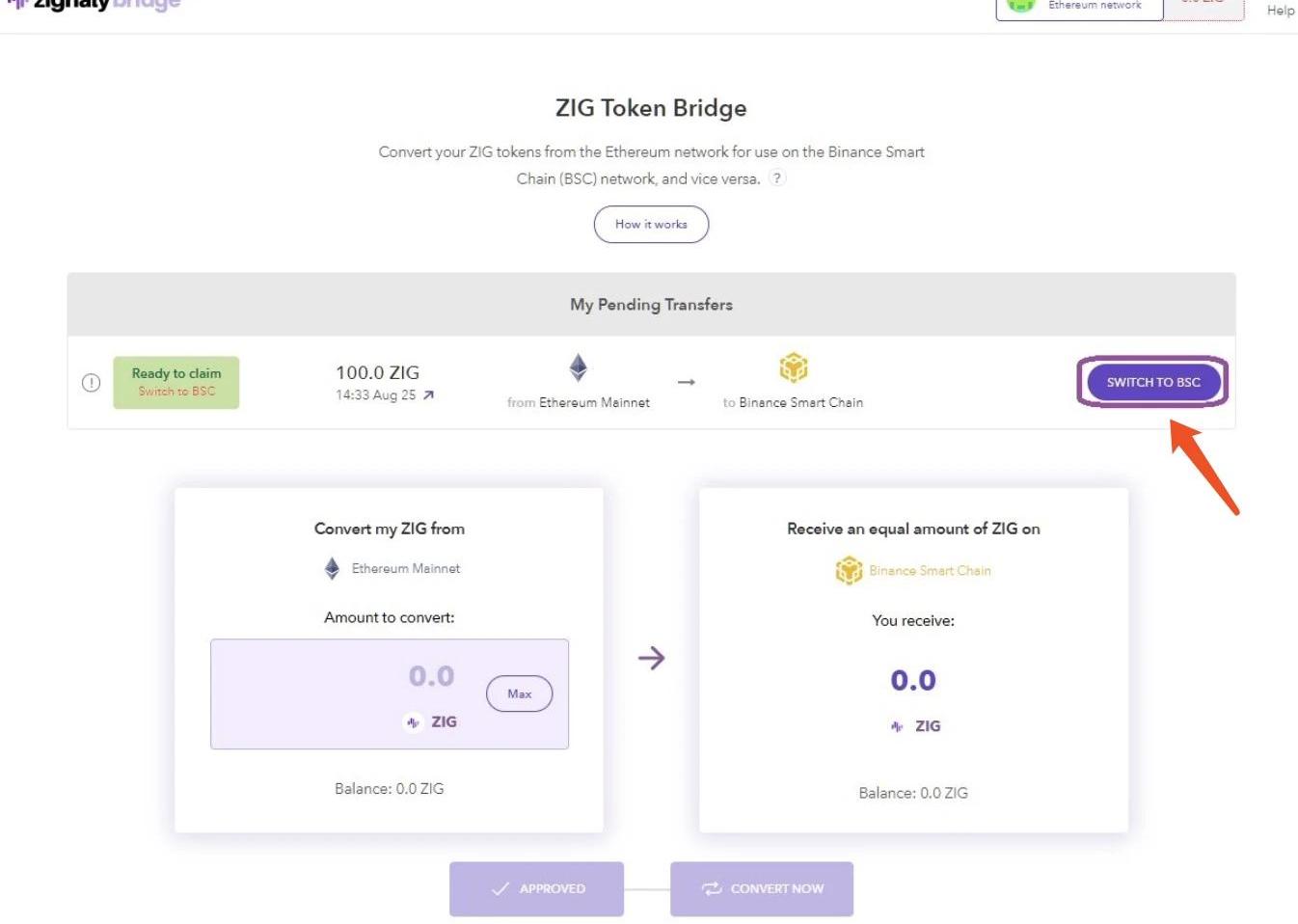Click the SWITCH TO BSC button
This screenshot has width=1298, height=924.
[1153, 382]
